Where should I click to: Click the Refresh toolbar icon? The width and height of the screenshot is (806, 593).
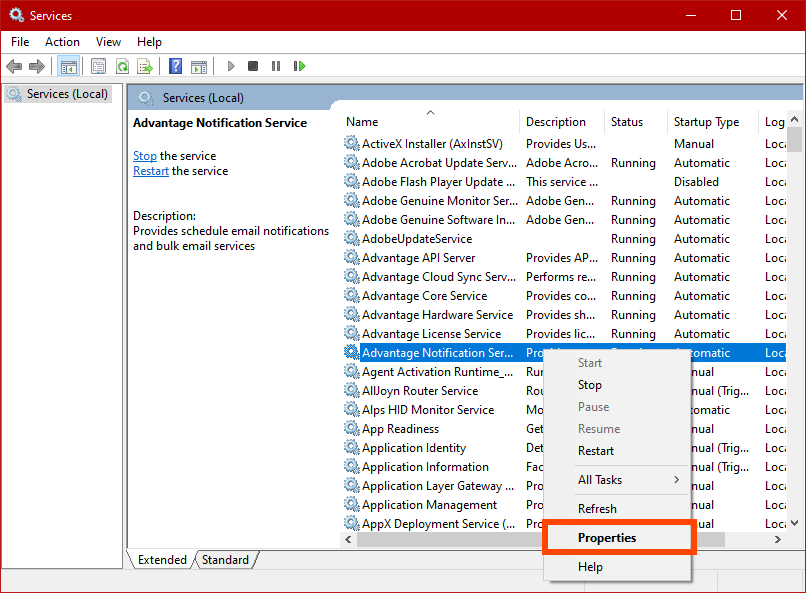click(x=122, y=66)
